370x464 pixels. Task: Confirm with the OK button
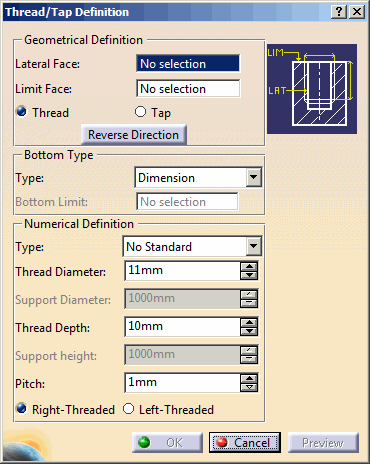[167, 443]
